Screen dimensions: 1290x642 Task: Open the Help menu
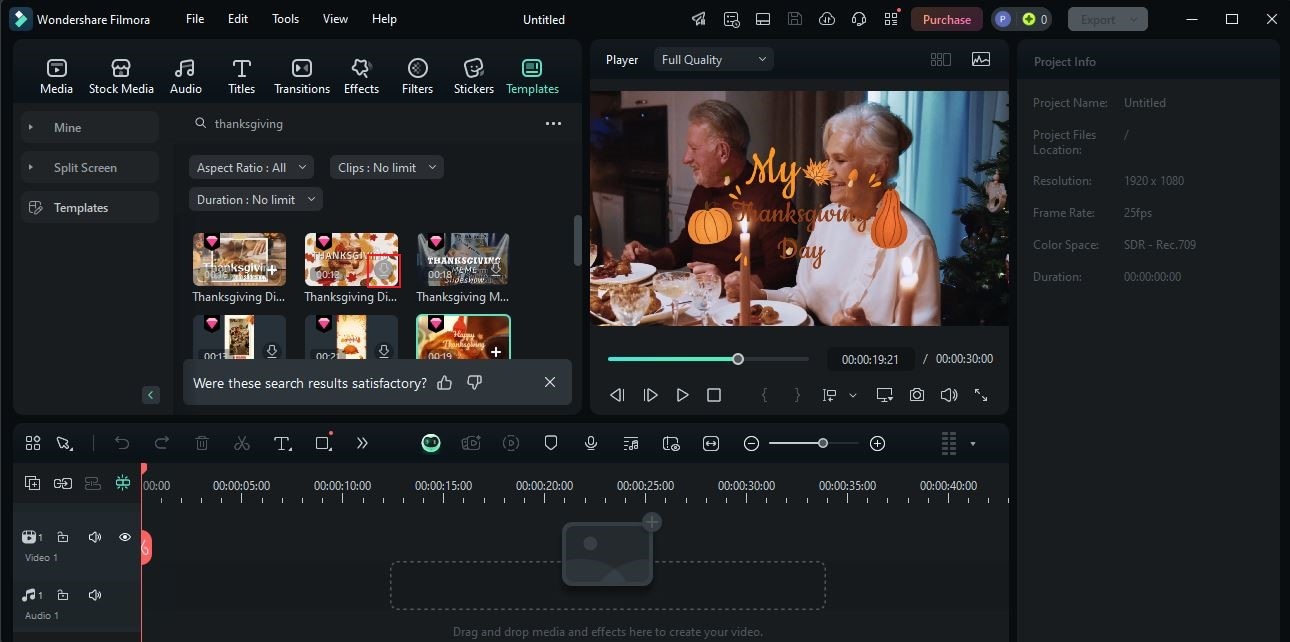coord(384,19)
